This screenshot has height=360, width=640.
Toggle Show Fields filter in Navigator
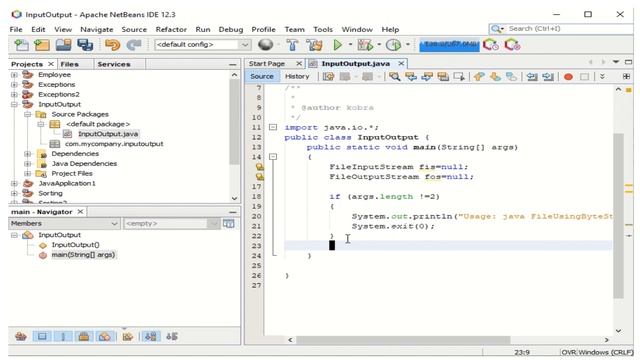pyautogui.click(x=42, y=337)
